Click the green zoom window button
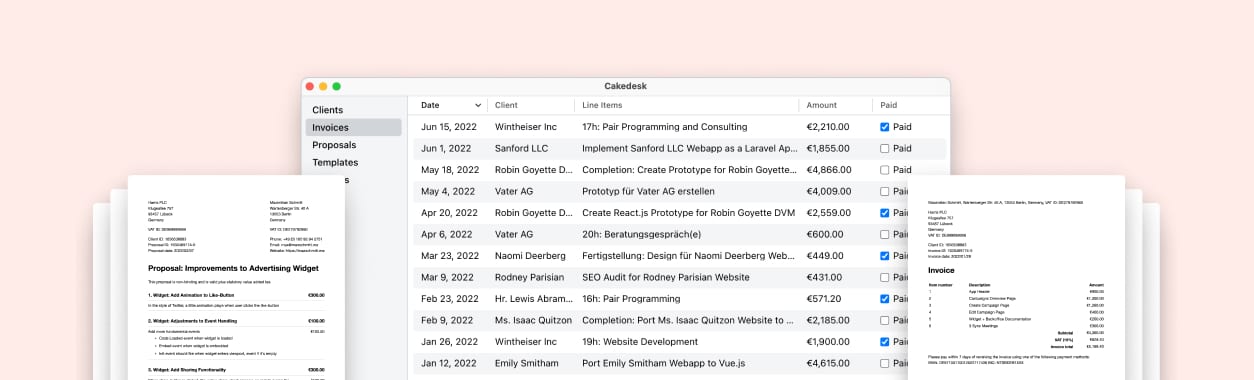 tap(336, 86)
